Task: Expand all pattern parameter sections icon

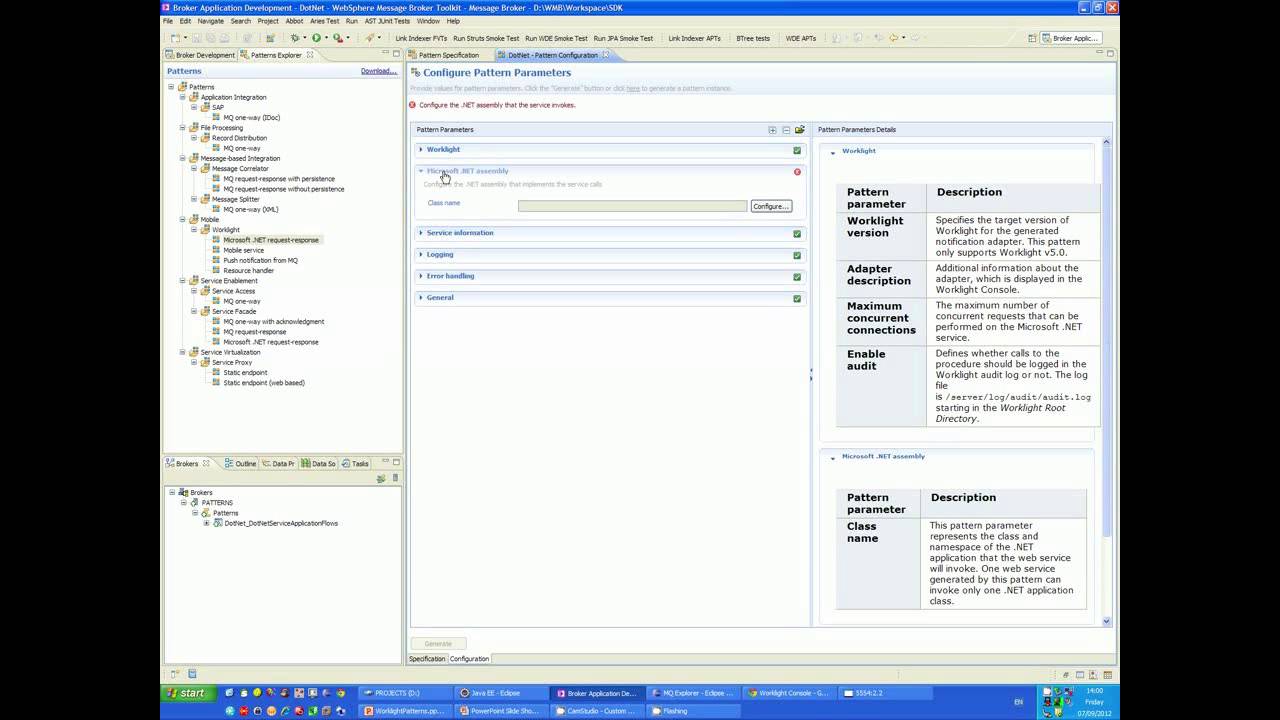Action: pyautogui.click(x=772, y=130)
